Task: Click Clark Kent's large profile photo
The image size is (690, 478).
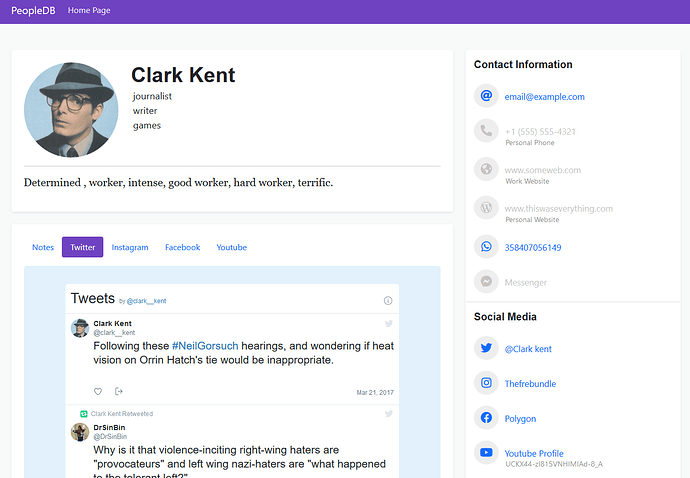Action: click(71, 110)
